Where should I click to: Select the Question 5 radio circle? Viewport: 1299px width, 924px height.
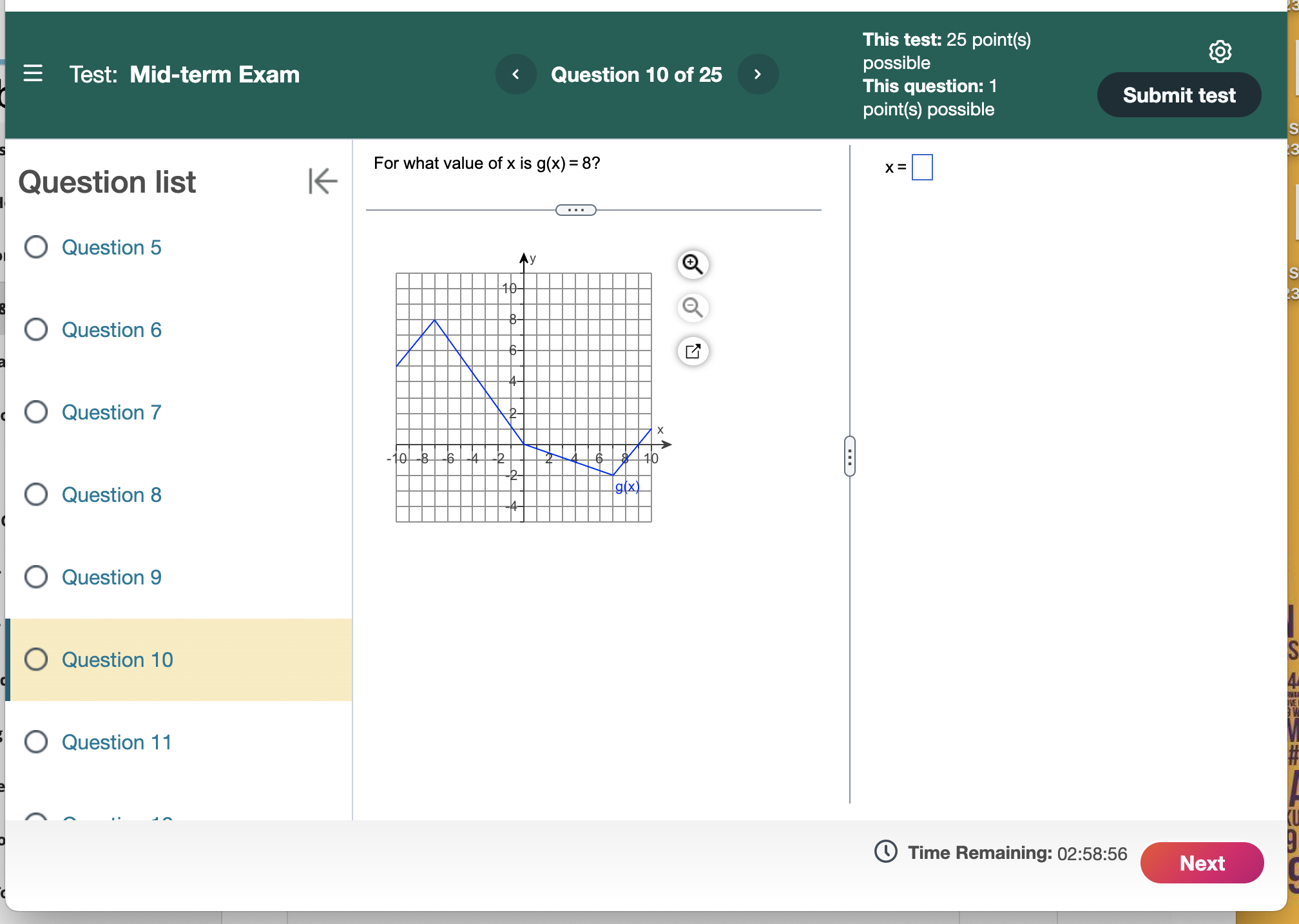pos(36,247)
